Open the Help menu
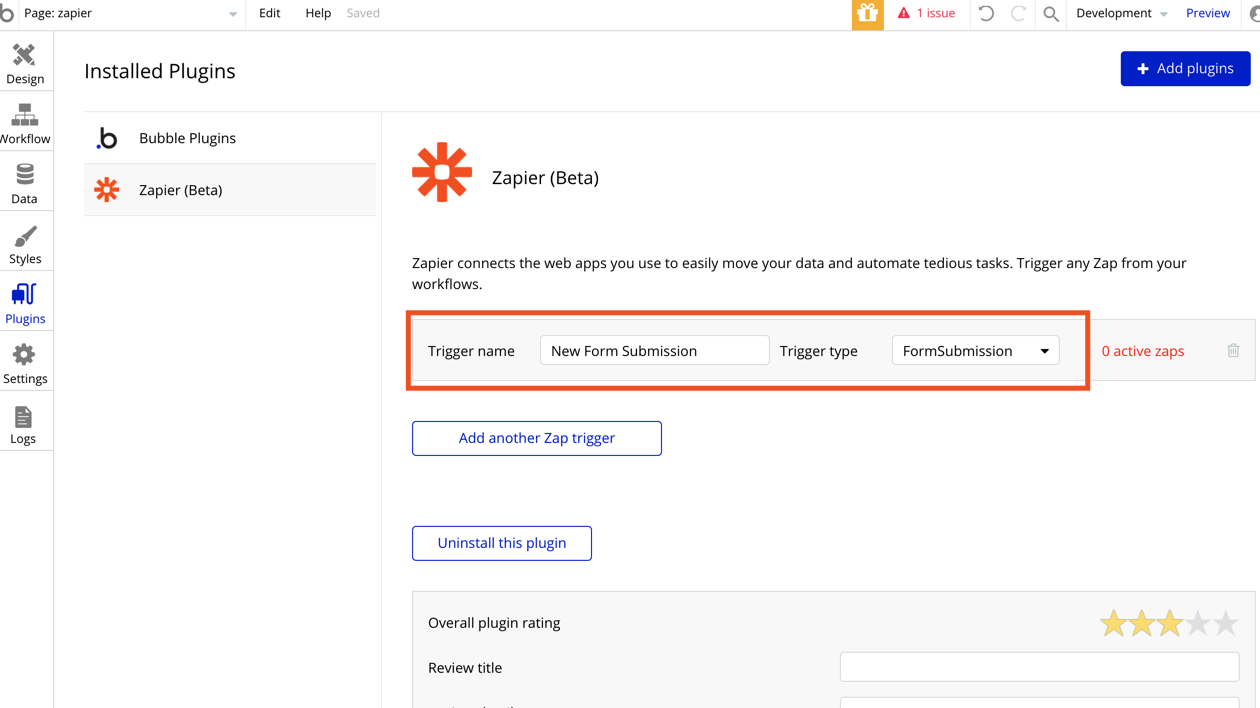This screenshot has height=708, width=1260. [x=318, y=13]
